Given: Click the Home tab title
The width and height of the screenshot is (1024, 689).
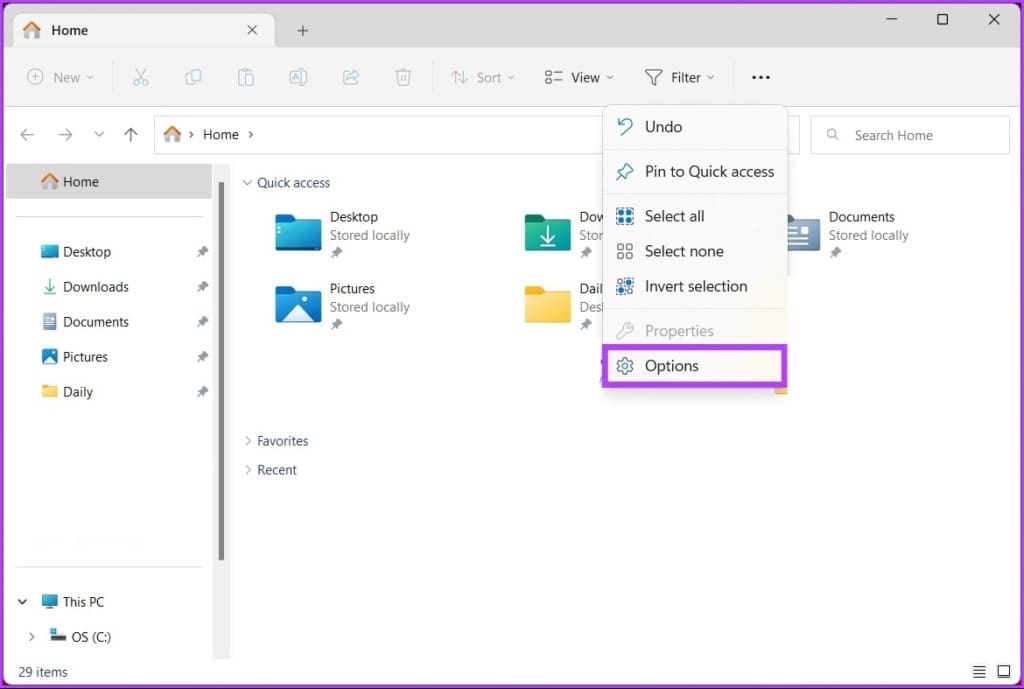Looking at the screenshot, I should pyautogui.click(x=70, y=30).
